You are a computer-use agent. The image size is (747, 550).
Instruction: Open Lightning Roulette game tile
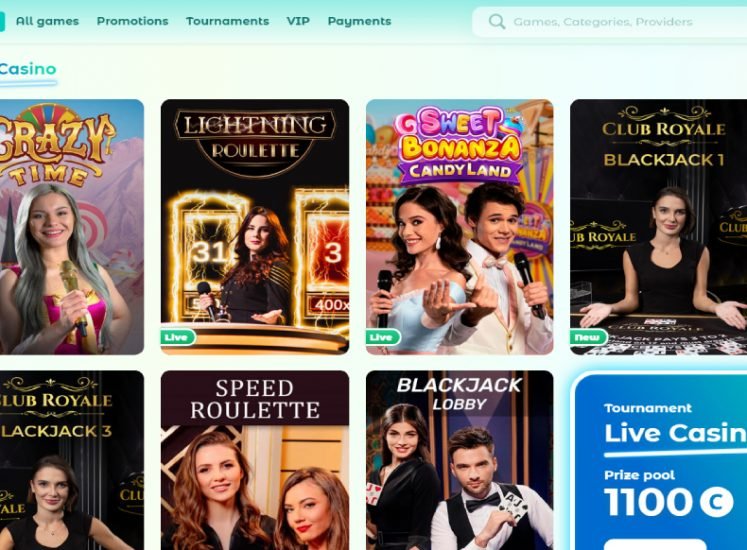point(255,227)
